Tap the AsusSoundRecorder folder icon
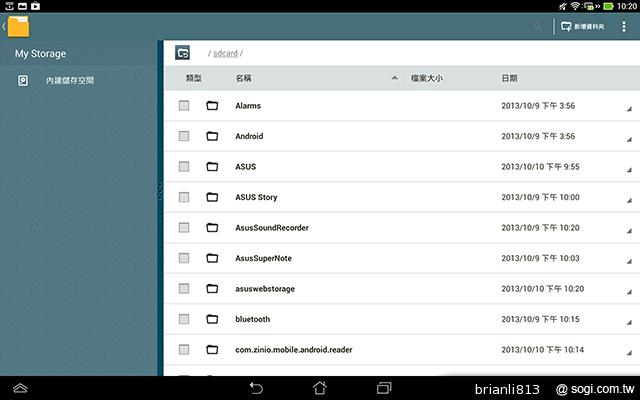This screenshot has height=400, width=640. (x=212, y=227)
